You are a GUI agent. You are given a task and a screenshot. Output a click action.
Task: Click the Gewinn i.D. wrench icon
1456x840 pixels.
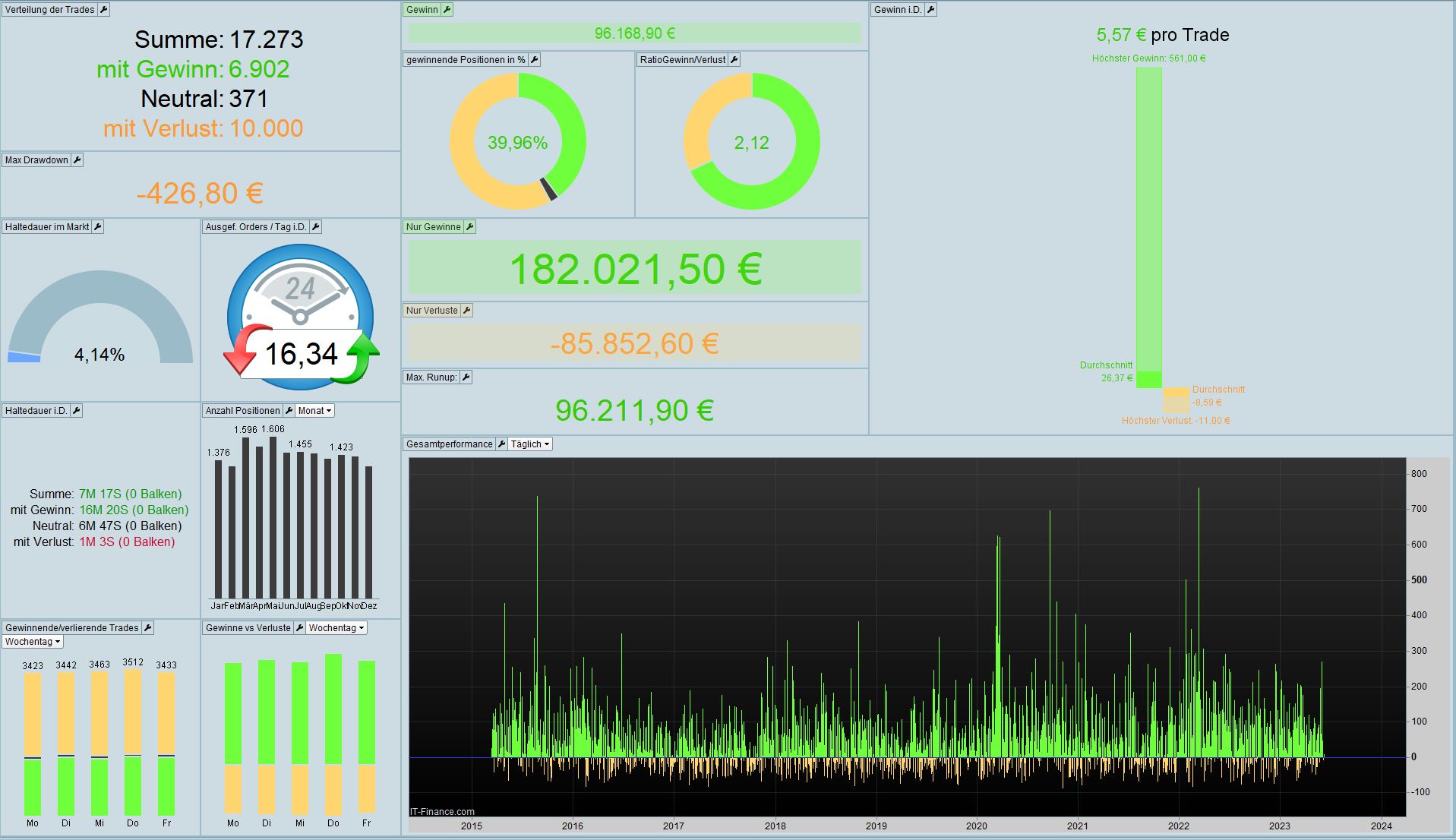coord(930,10)
